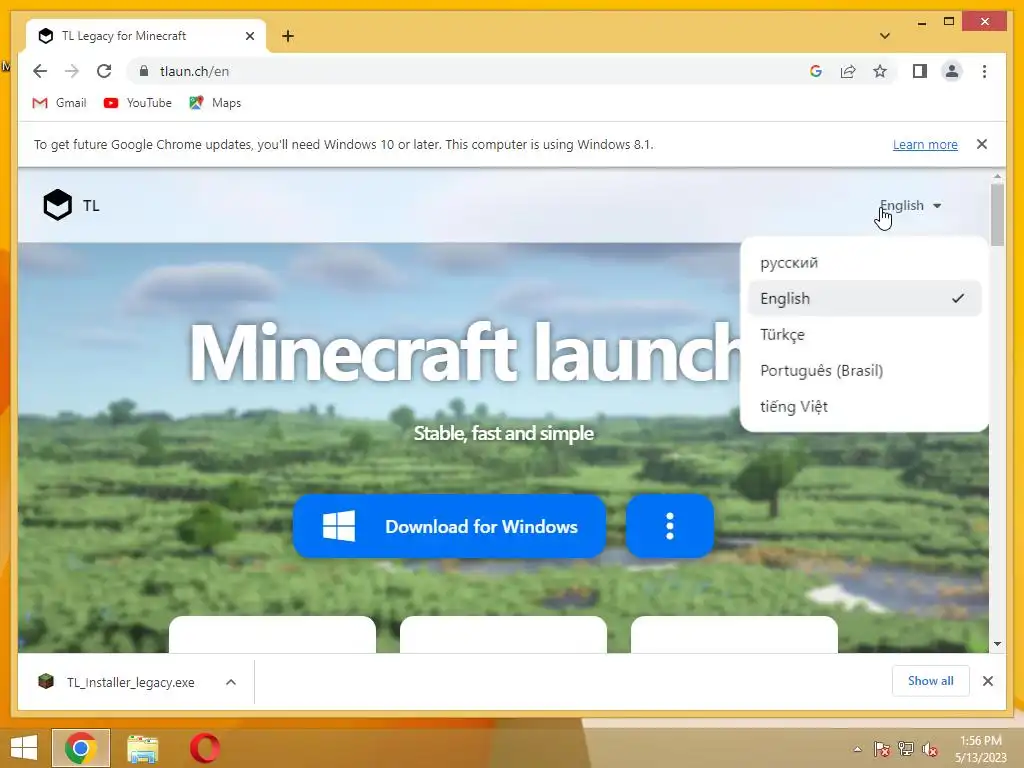
Task: Click the TL cube logo icon
Action: [x=57, y=205]
